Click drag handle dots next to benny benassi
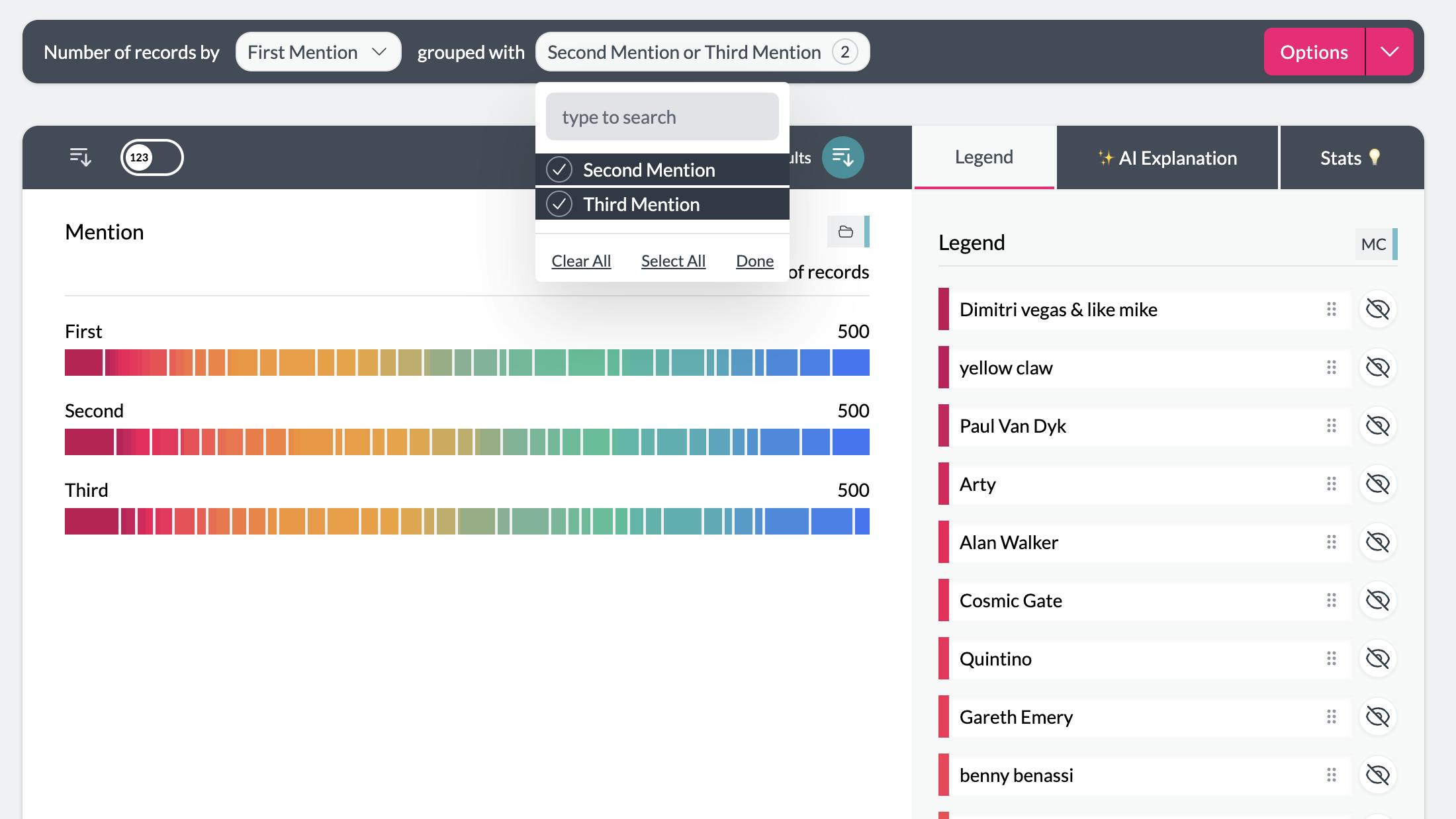Image resolution: width=1456 pixels, height=819 pixels. [1331, 775]
